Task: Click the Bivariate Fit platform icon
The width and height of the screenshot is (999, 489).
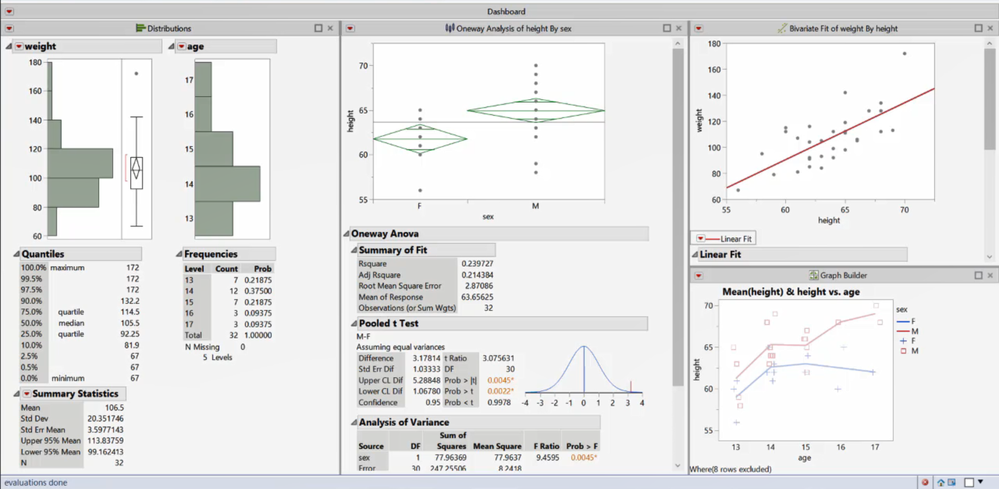Action: tap(782, 28)
